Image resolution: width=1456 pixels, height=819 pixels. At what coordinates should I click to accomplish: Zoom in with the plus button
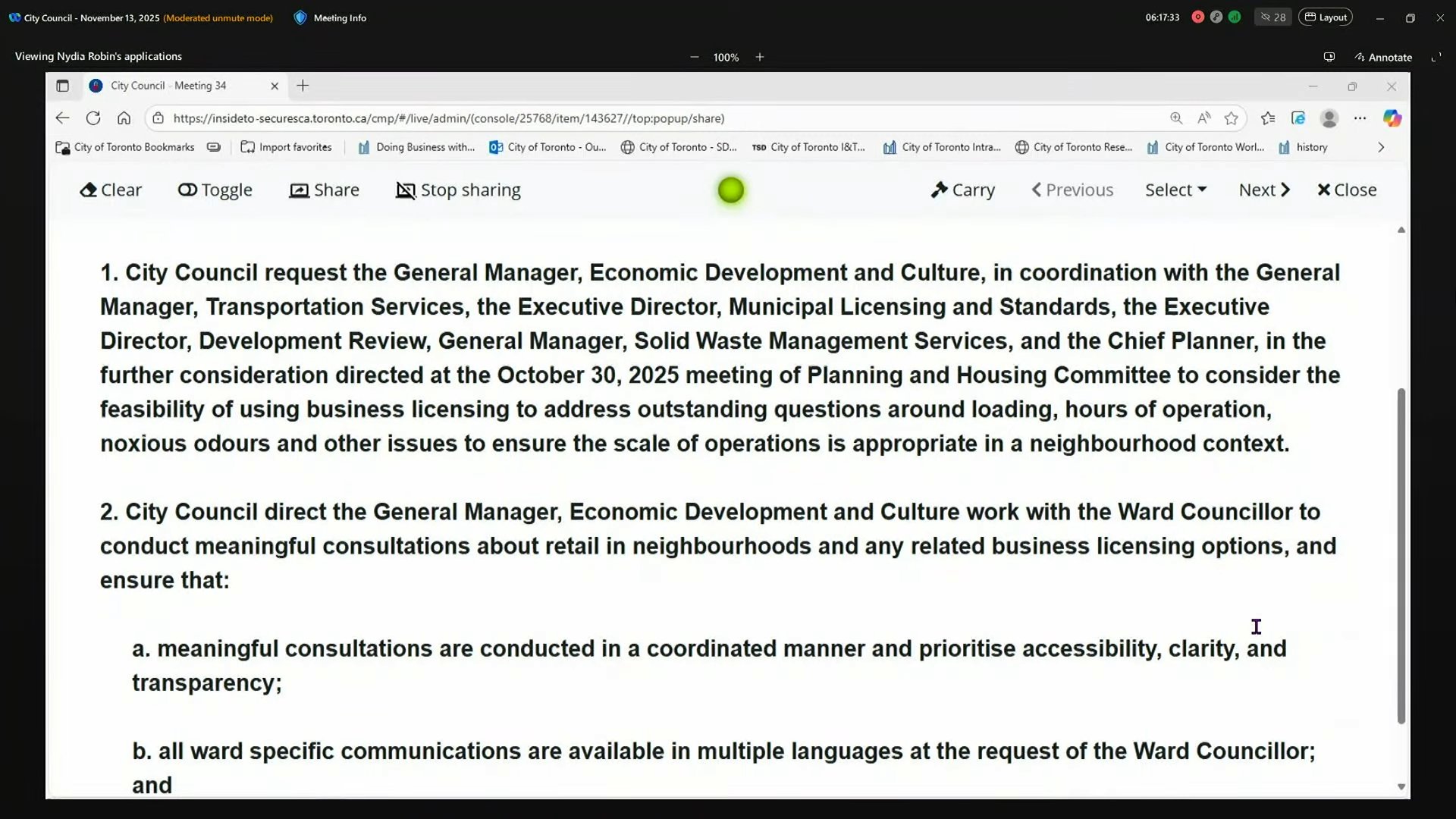(x=760, y=57)
